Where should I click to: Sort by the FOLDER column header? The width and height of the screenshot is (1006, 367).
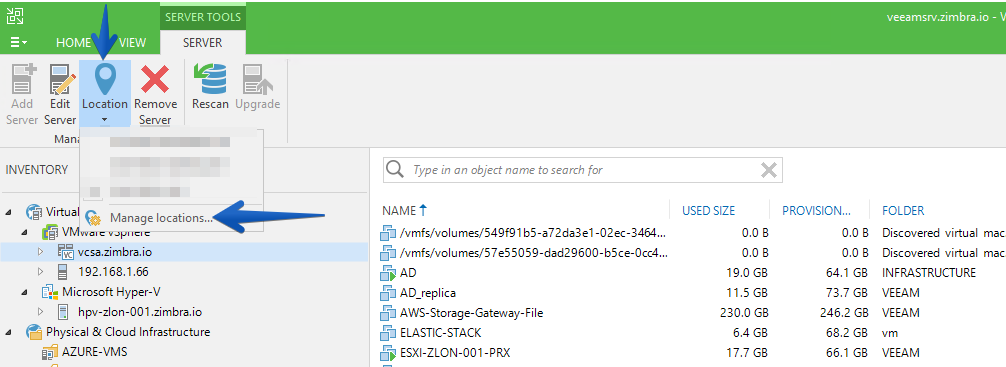click(x=903, y=210)
